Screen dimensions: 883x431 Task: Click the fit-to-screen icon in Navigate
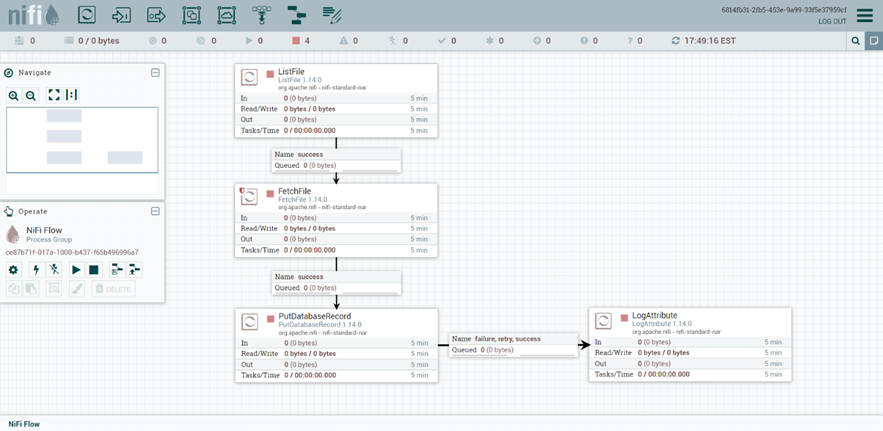(x=54, y=95)
